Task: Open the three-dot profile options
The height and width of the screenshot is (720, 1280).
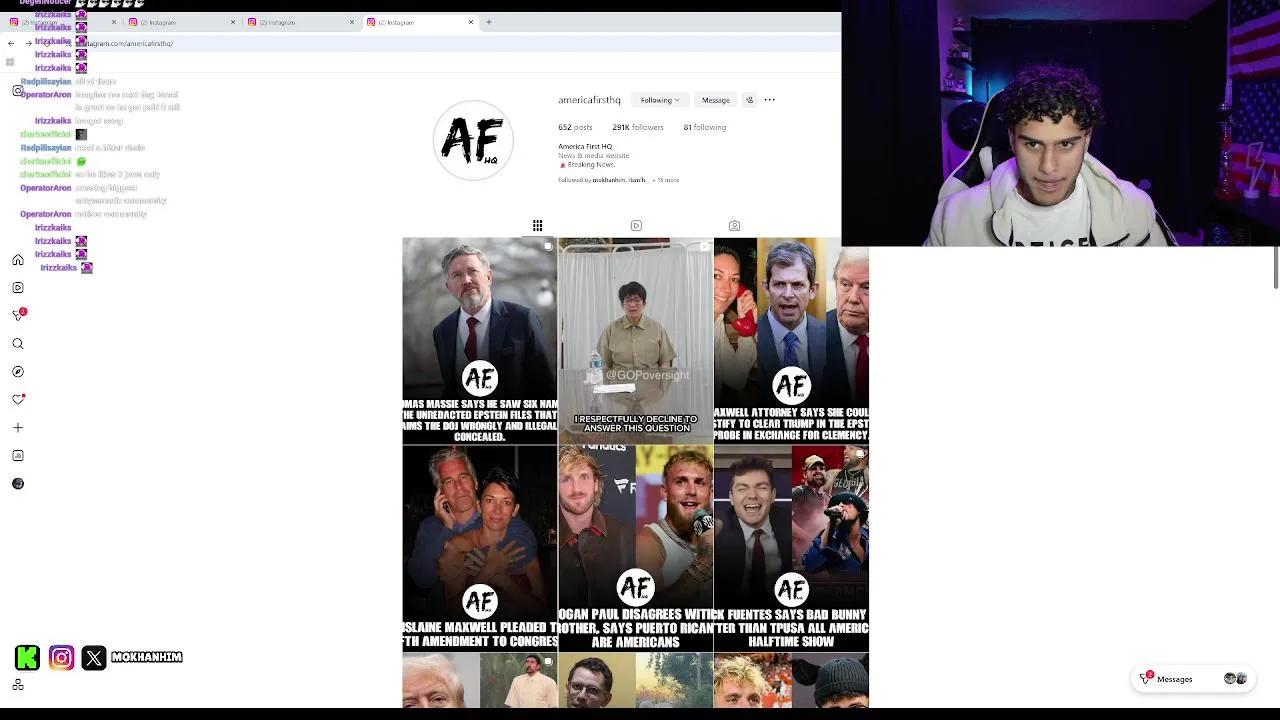Action: coord(770,100)
